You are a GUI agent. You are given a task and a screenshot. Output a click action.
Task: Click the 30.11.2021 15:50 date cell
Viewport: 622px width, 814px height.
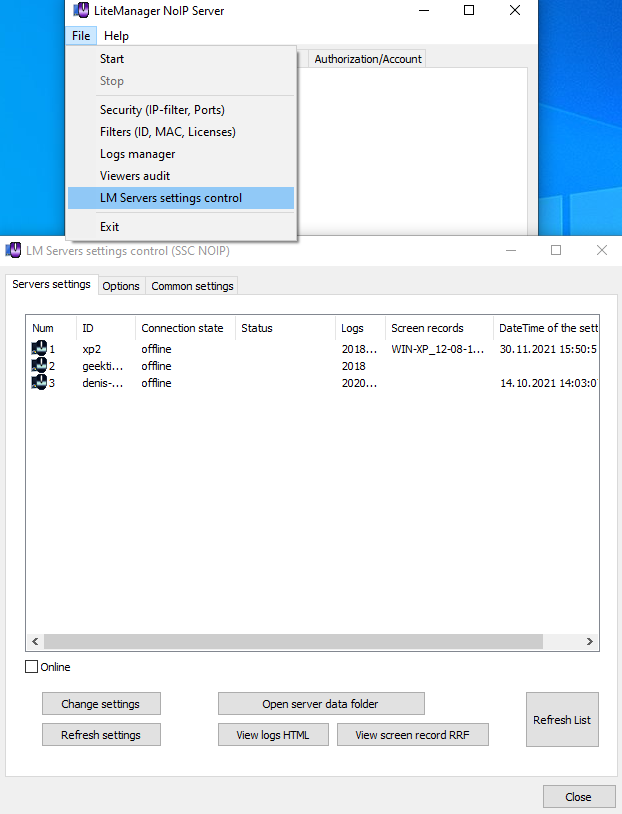[x=548, y=349]
